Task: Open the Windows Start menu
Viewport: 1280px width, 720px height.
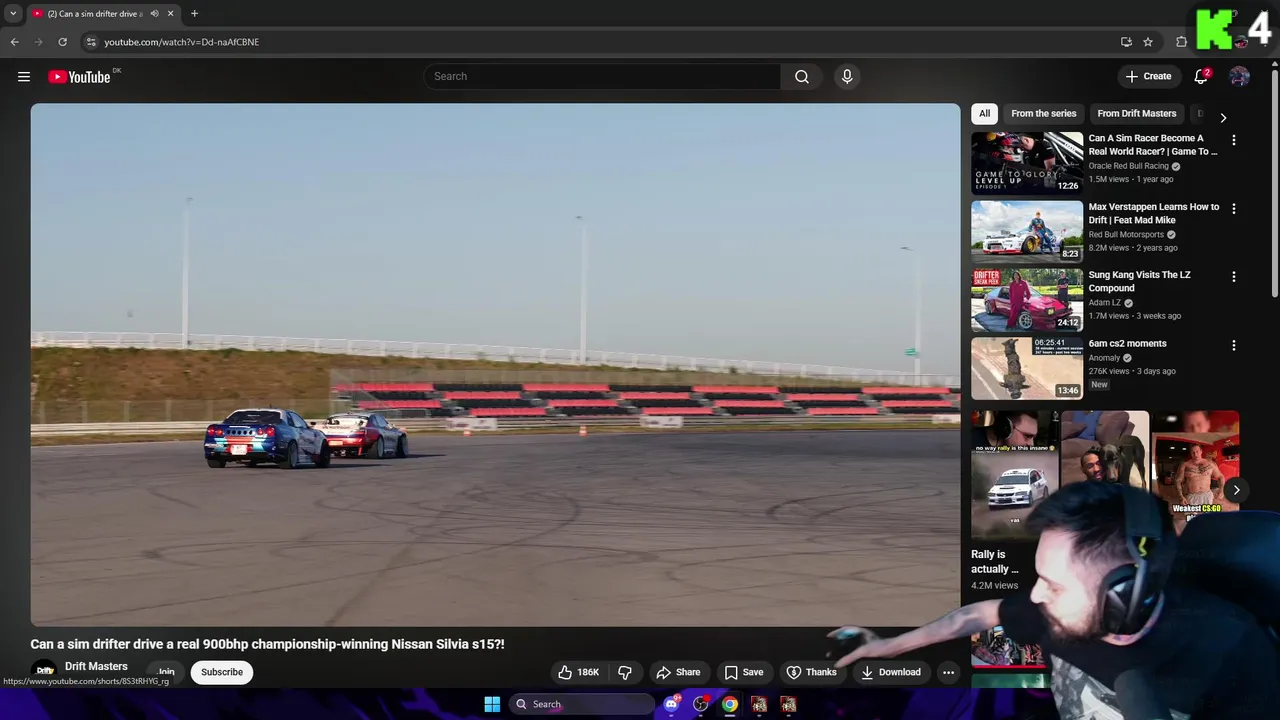Action: click(492, 704)
